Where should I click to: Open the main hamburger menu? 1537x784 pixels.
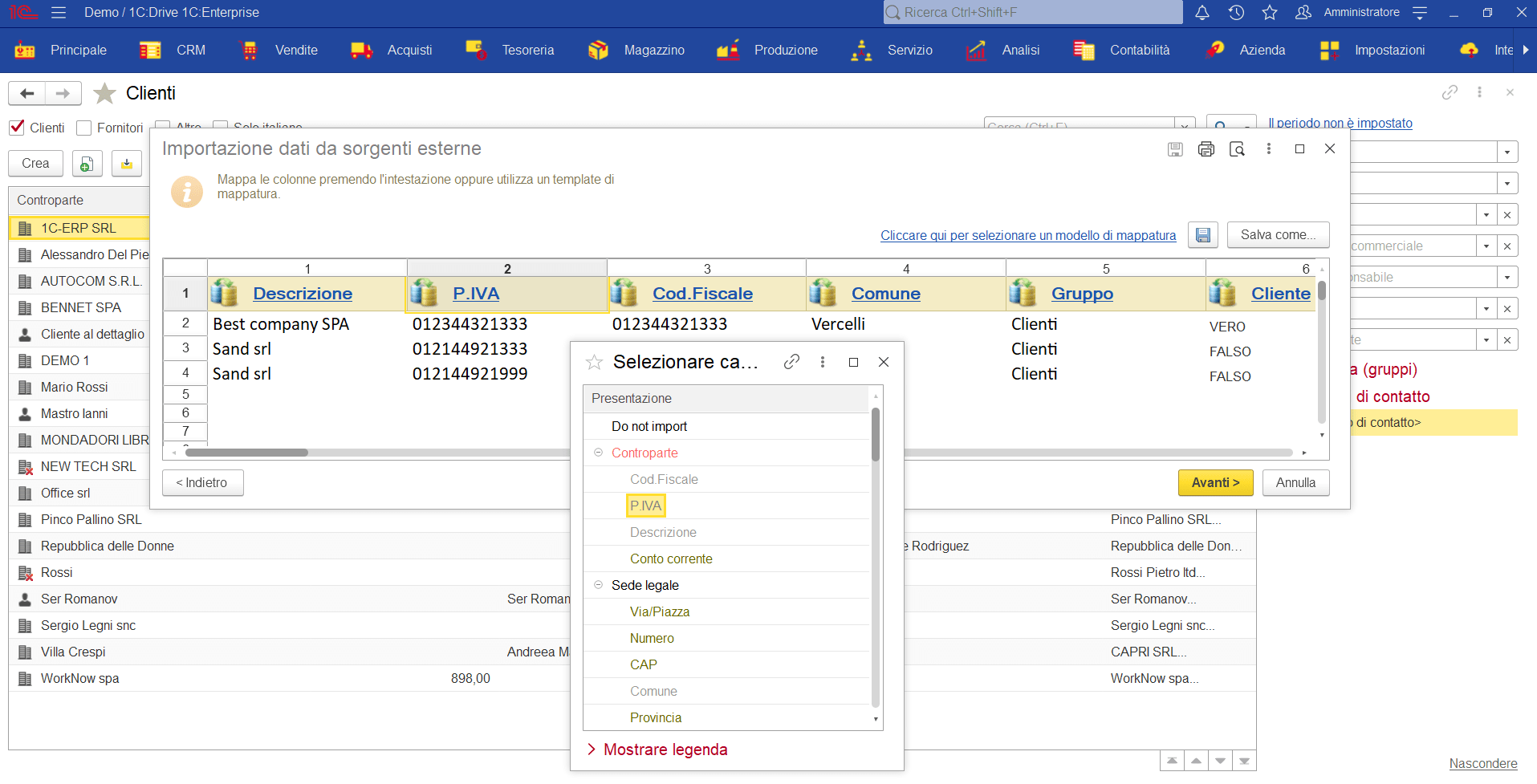[58, 12]
